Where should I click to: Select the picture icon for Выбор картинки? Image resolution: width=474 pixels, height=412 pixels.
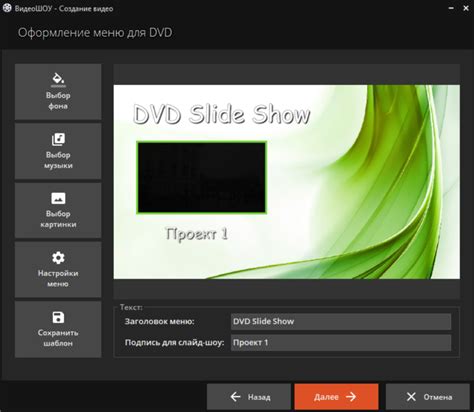[x=58, y=198]
